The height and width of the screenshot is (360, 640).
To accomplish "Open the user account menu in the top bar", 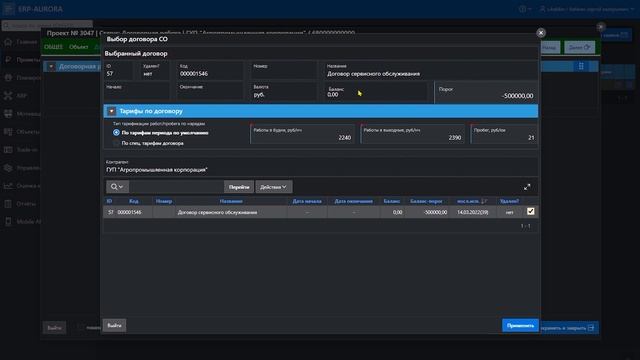I will pos(587,9).
